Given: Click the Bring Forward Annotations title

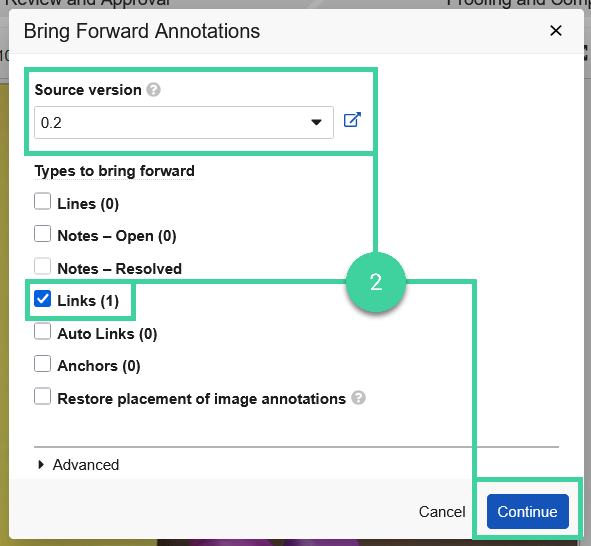Looking at the screenshot, I should pyautogui.click(x=142, y=31).
